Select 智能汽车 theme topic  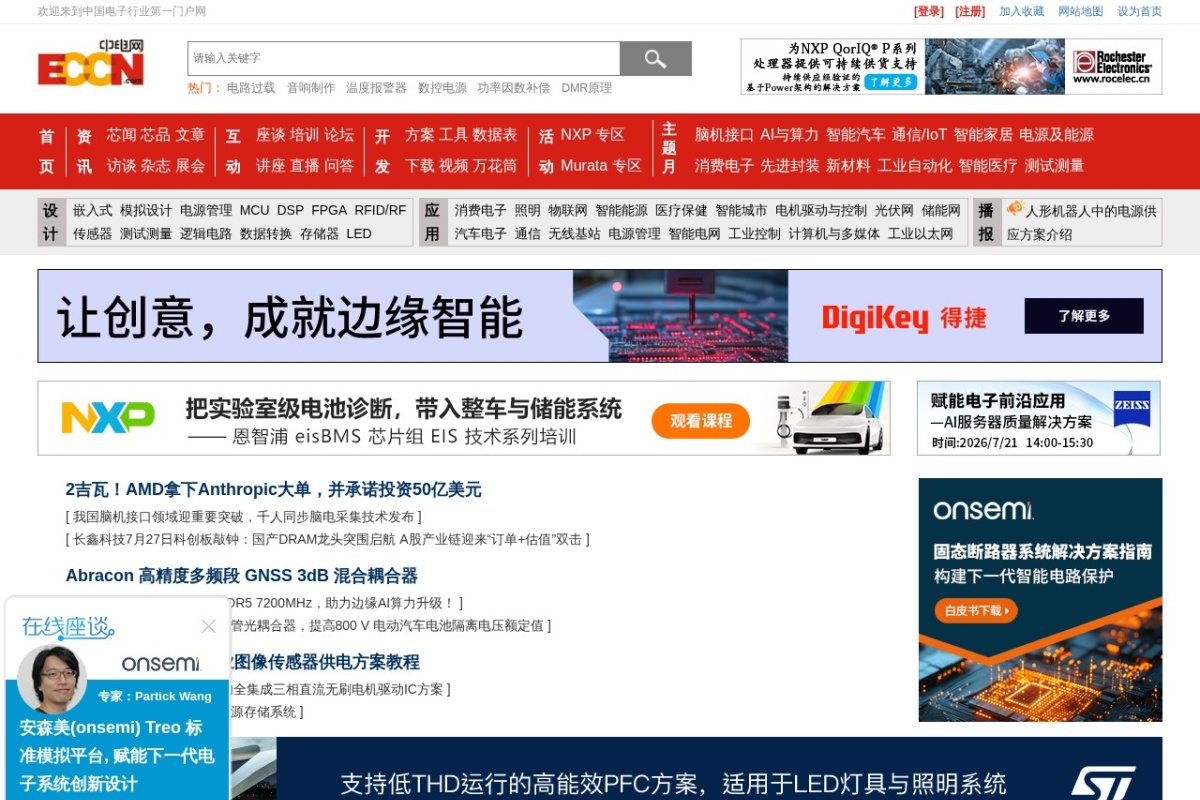[x=855, y=135]
